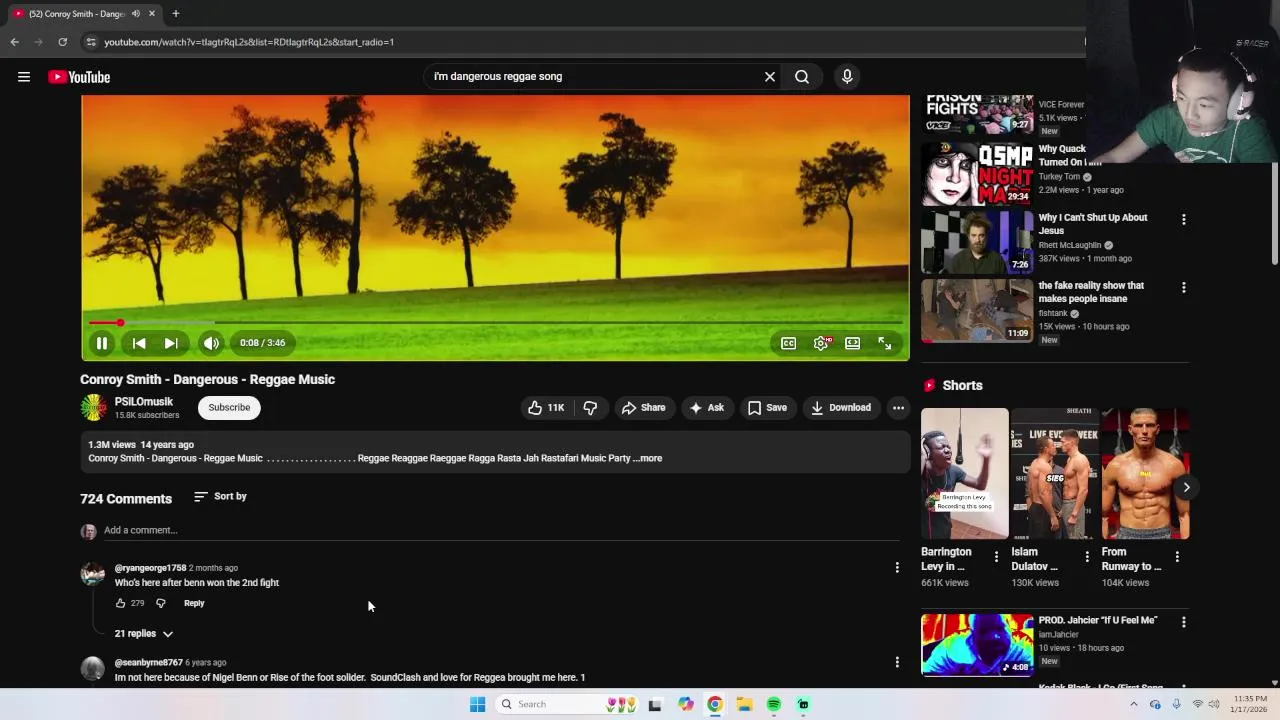Open Copilot from the taskbar
This screenshot has height=720, width=1280.
tap(685, 704)
